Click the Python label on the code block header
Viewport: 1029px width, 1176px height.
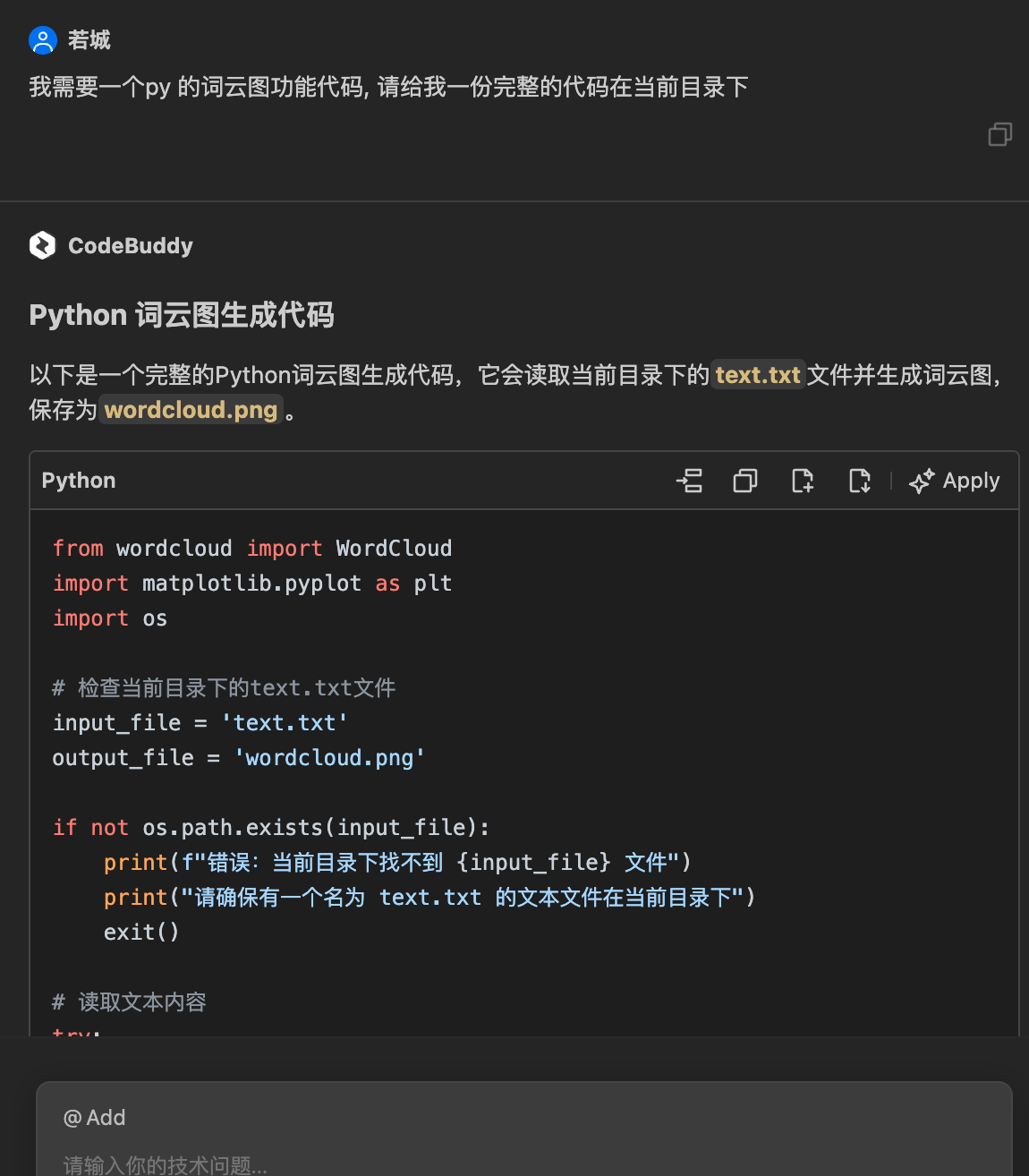click(x=78, y=481)
